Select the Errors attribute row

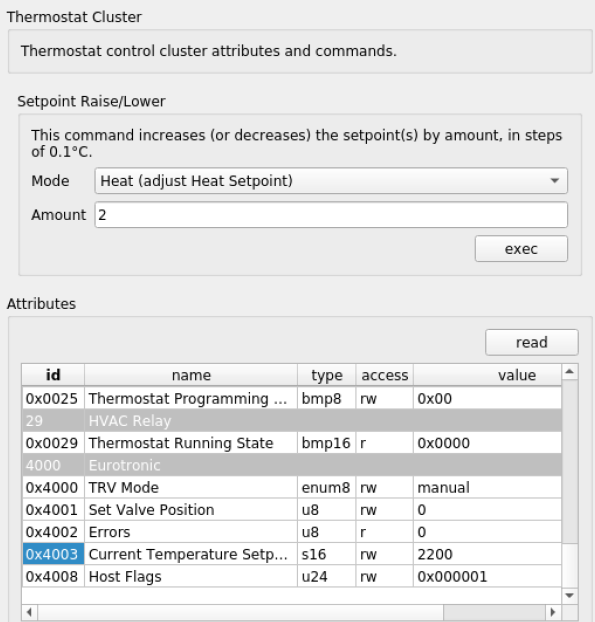pos(292,532)
